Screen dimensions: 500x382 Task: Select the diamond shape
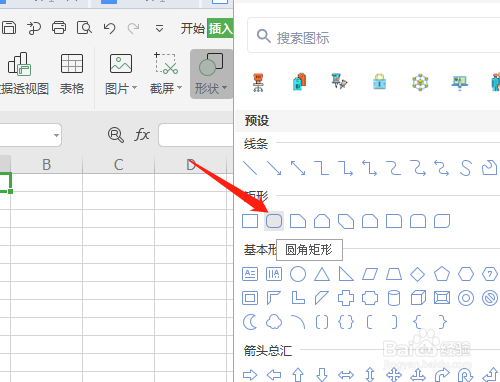pyautogui.click(x=418, y=274)
